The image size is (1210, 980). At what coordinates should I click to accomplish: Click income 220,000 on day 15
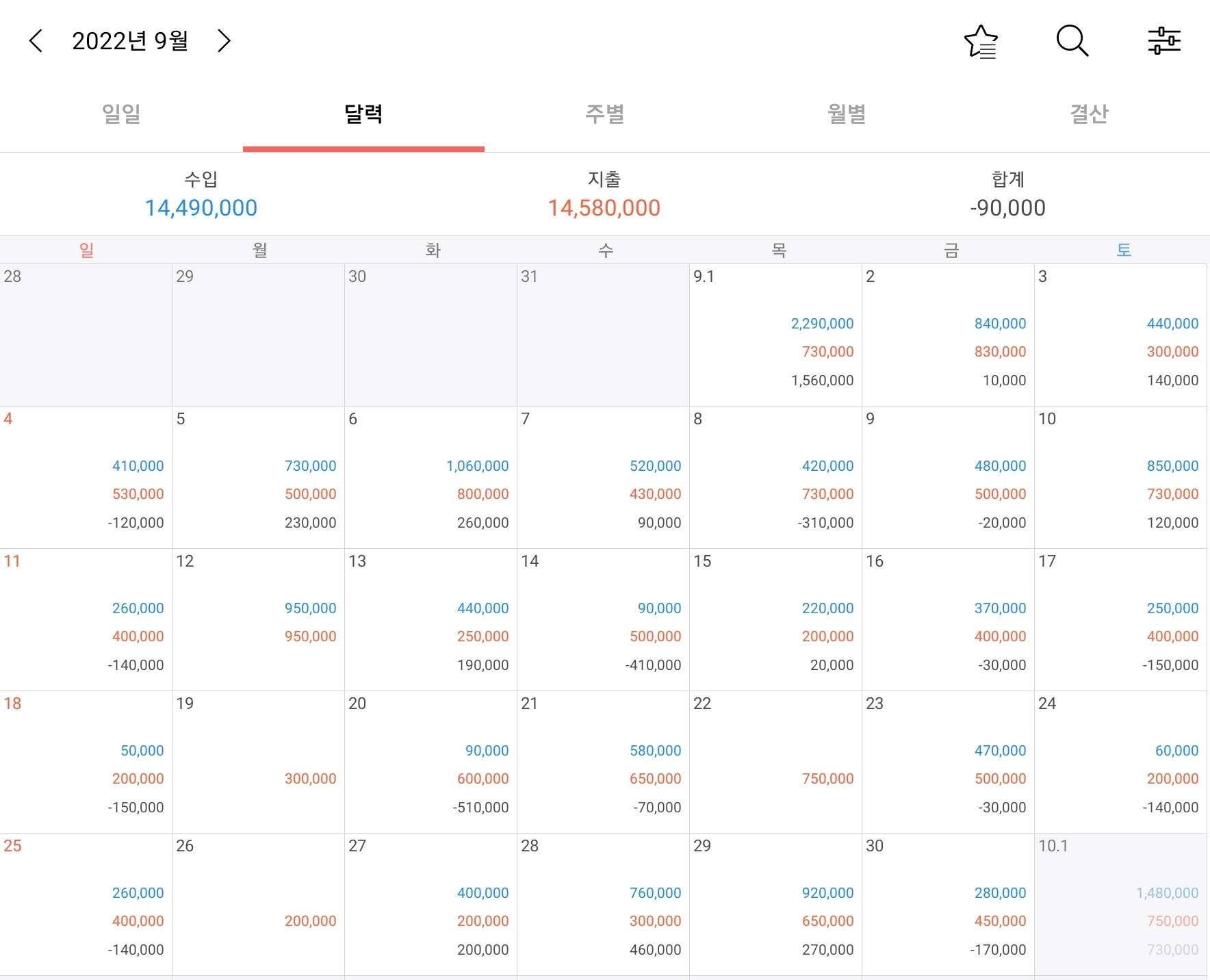click(828, 608)
